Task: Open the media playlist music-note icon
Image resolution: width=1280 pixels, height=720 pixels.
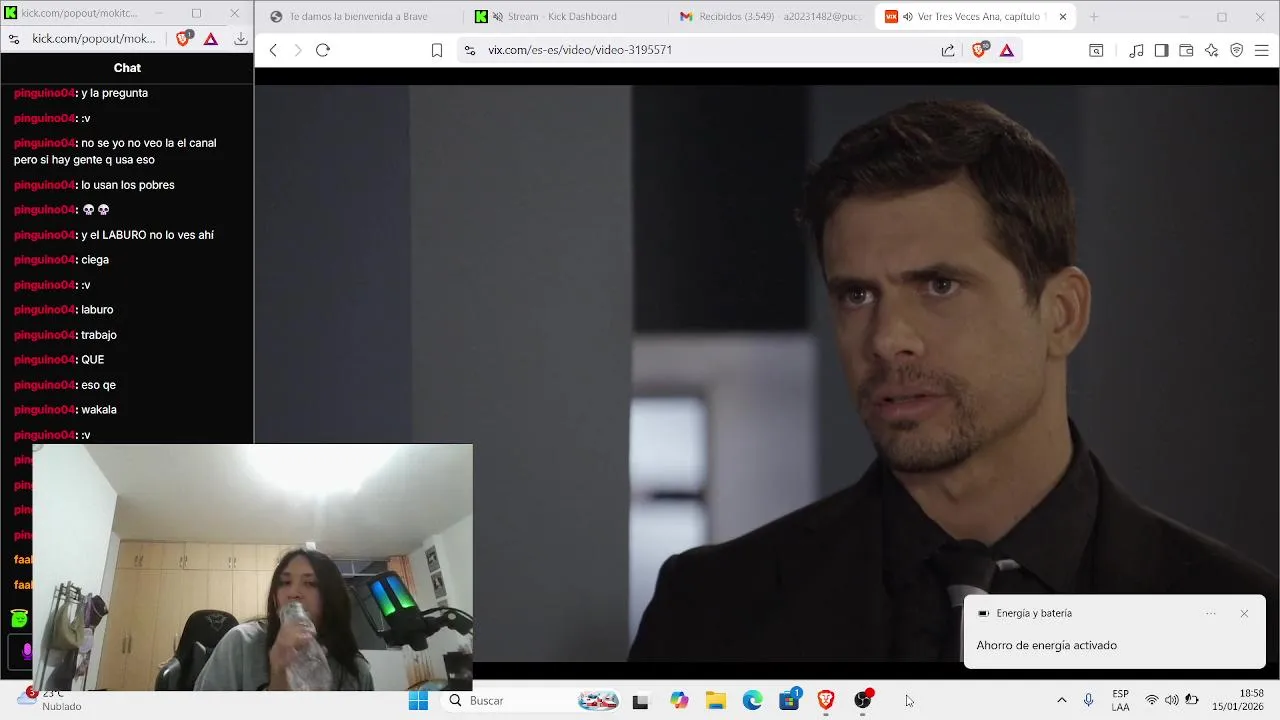Action: 1136,50
